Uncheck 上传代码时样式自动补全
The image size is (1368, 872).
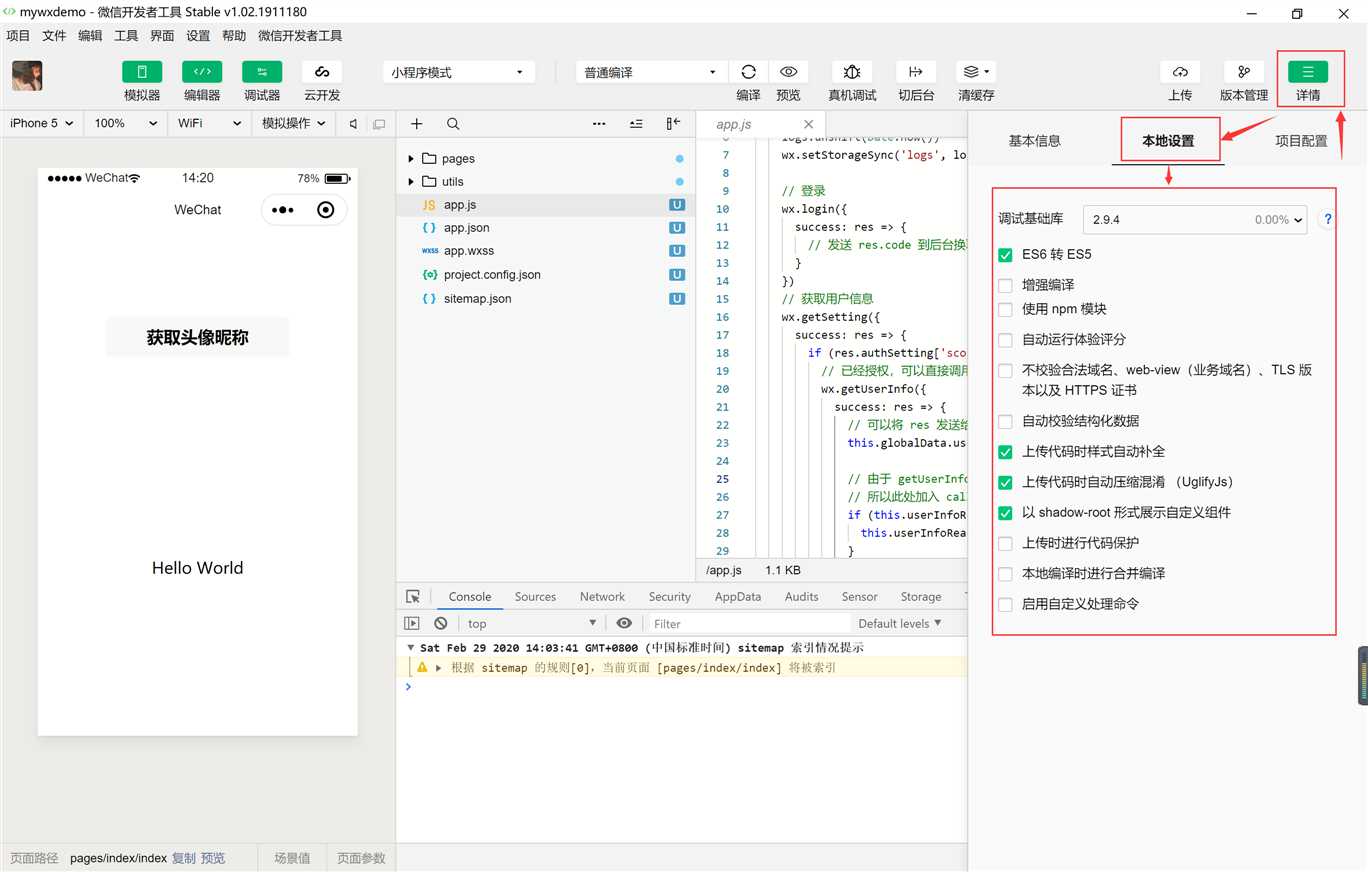coord(1005,452)
